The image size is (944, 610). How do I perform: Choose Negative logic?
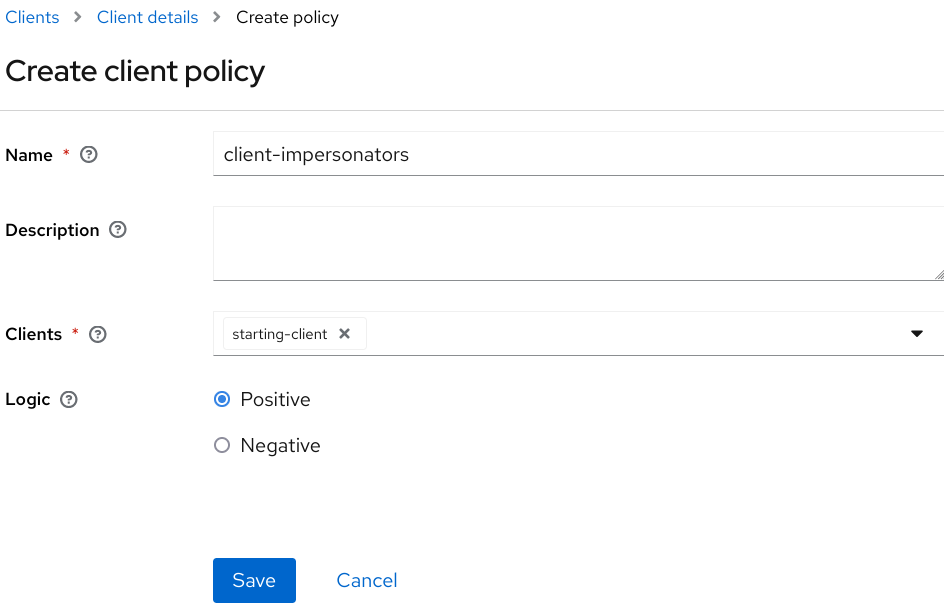click(x=222, y=445)
